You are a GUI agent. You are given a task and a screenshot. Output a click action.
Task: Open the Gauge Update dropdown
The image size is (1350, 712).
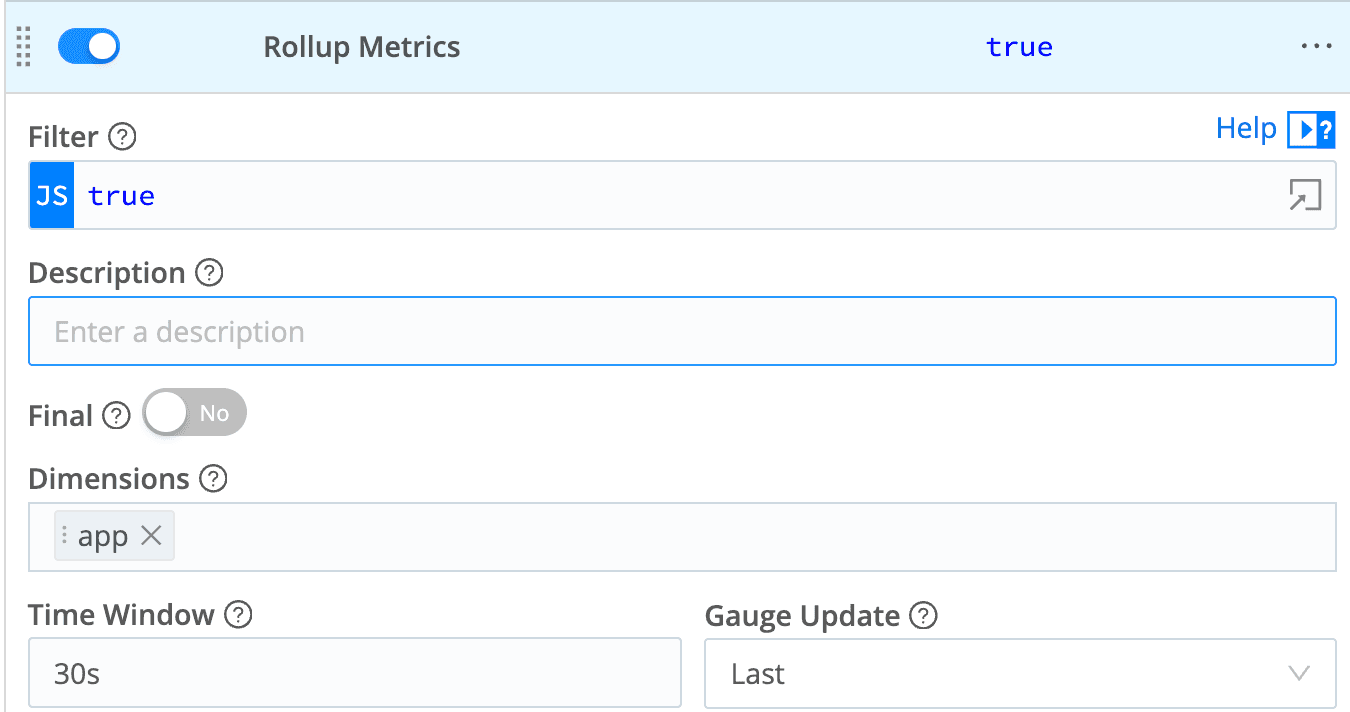click(1020, 674)
